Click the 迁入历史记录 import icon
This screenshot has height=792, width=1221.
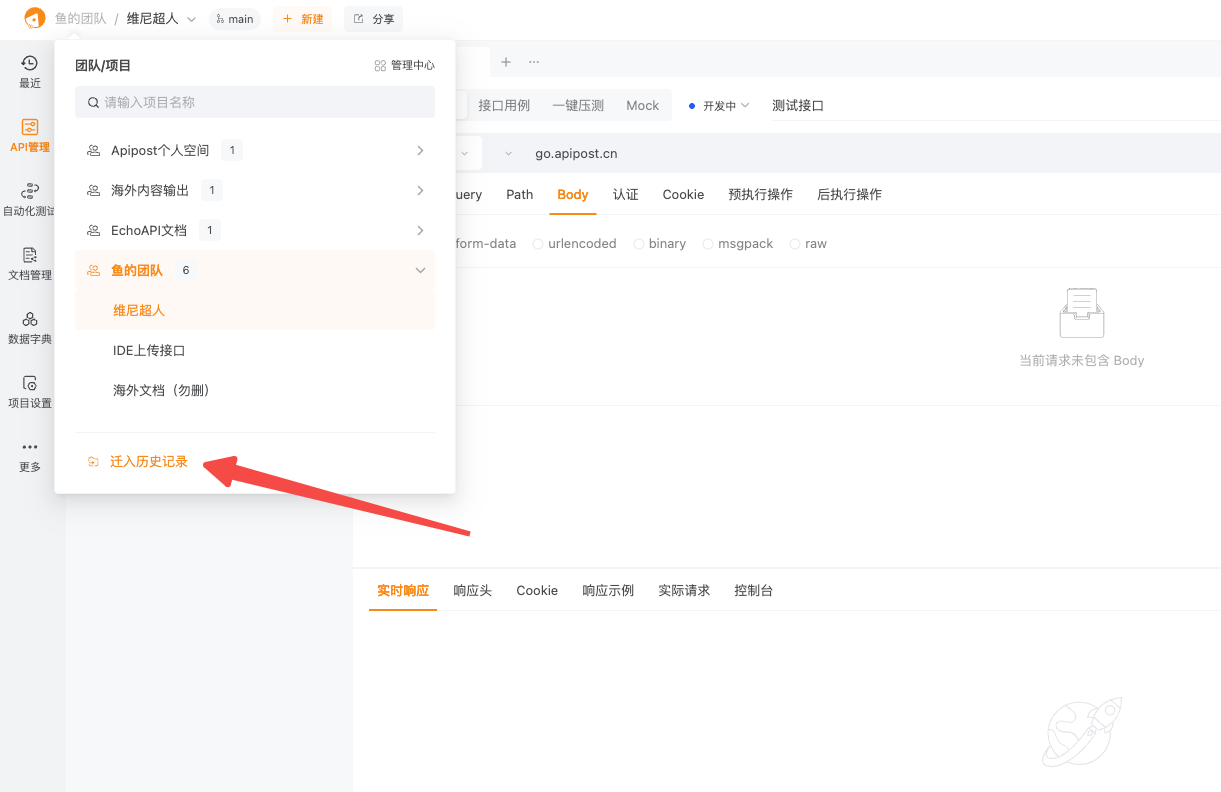point(93,462)
